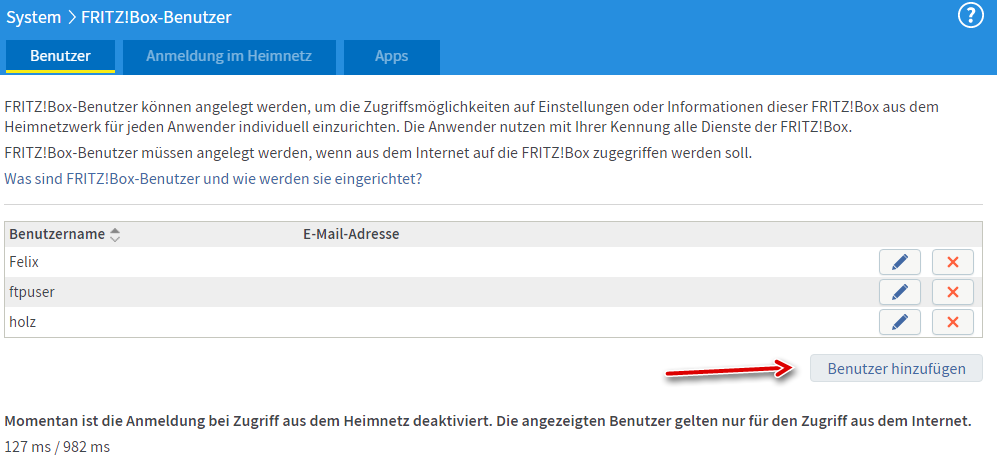The height and width of the screenshot is (469, 997).
Task: Click FRITZ!Box-Benutzer breadcrumb title
Action: pyautogui.click(x=156, y=17)
